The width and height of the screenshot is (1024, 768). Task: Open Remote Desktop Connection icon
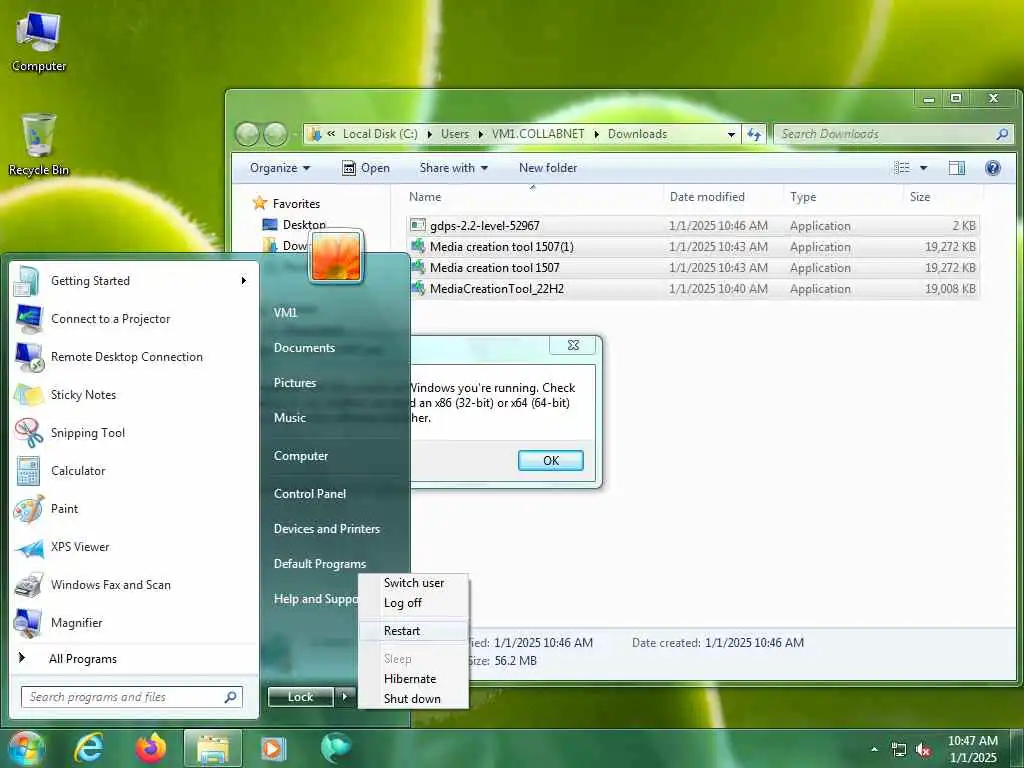pos(29,357)
